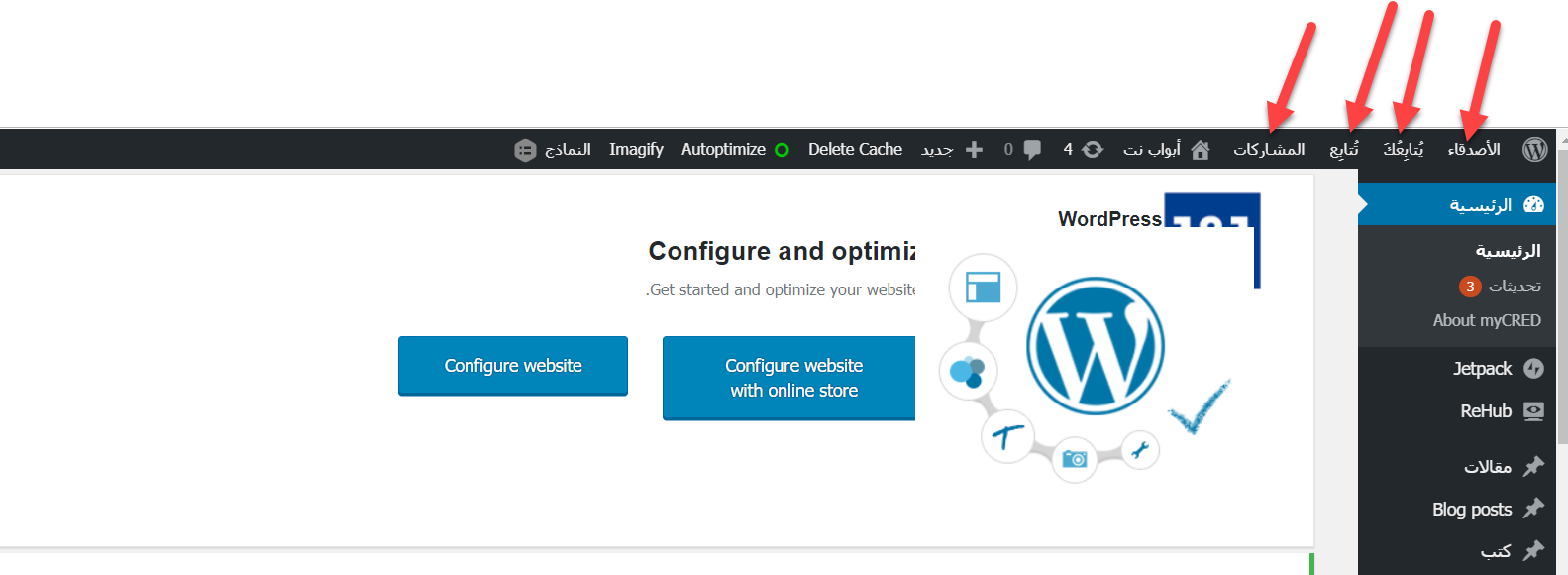The width and height of the screenshot is (1568, 575).
Task: Click Delete Cache in admin bar
Action: click(855, 149)
